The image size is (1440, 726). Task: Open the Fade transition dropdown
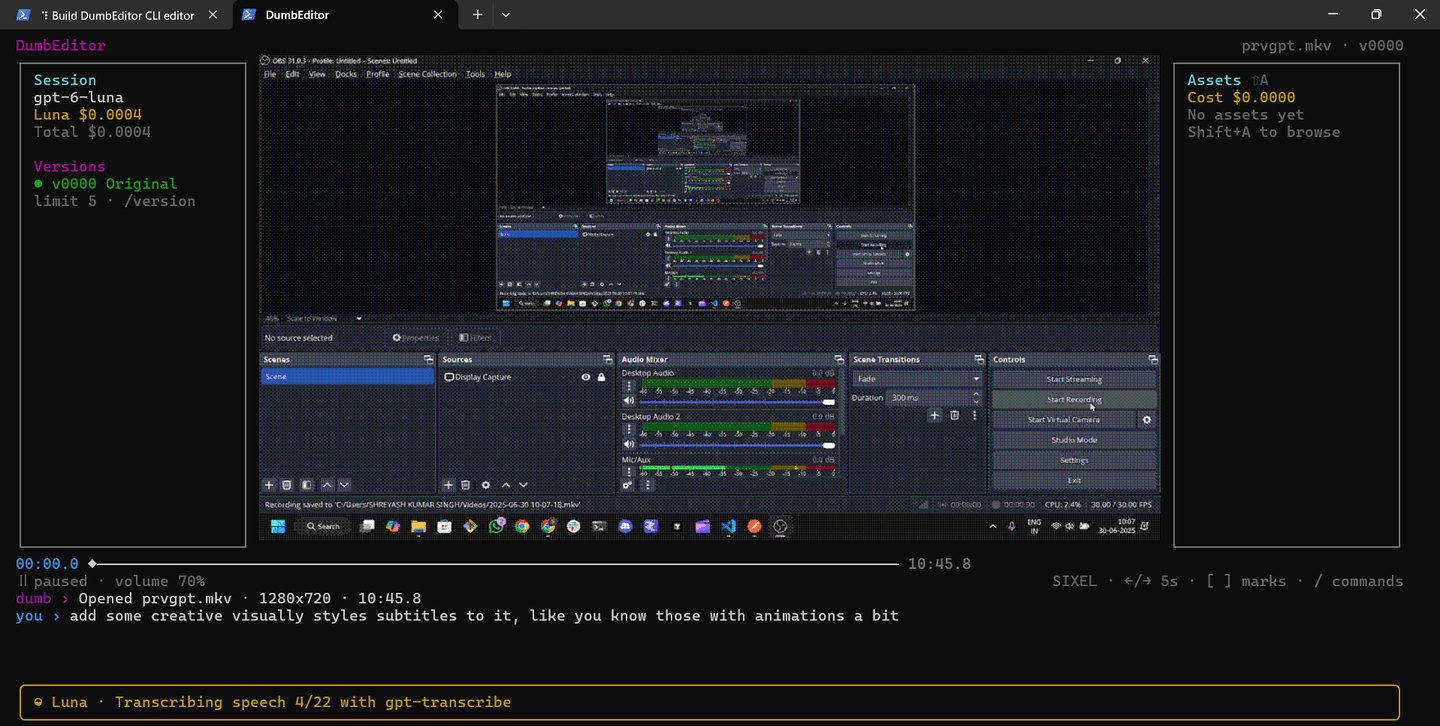[x=918, y=379]
